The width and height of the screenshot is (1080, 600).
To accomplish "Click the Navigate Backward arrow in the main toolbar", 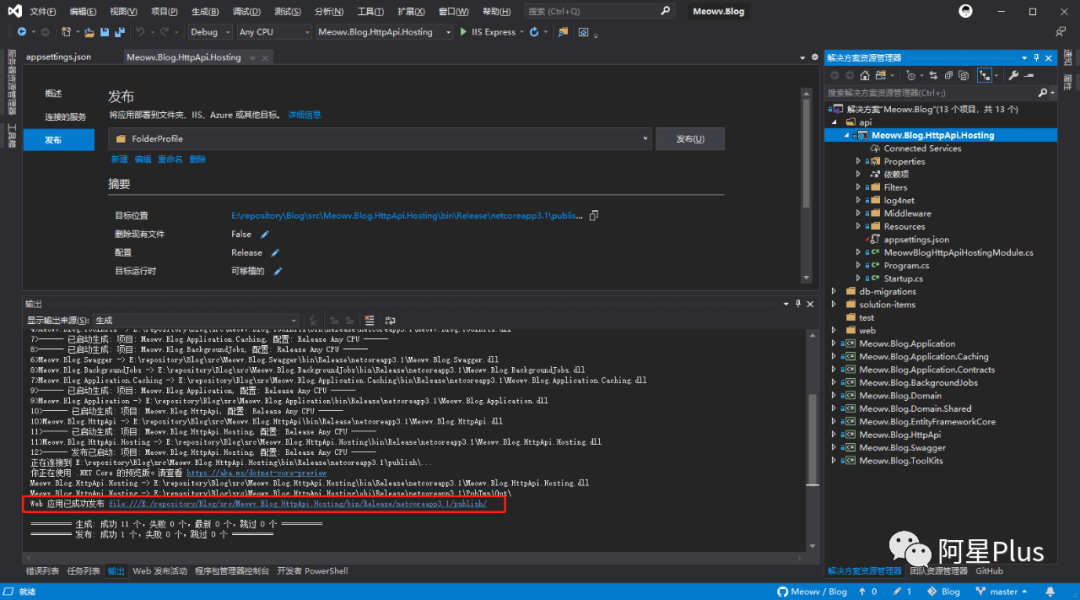I will (x=22, y=32).
